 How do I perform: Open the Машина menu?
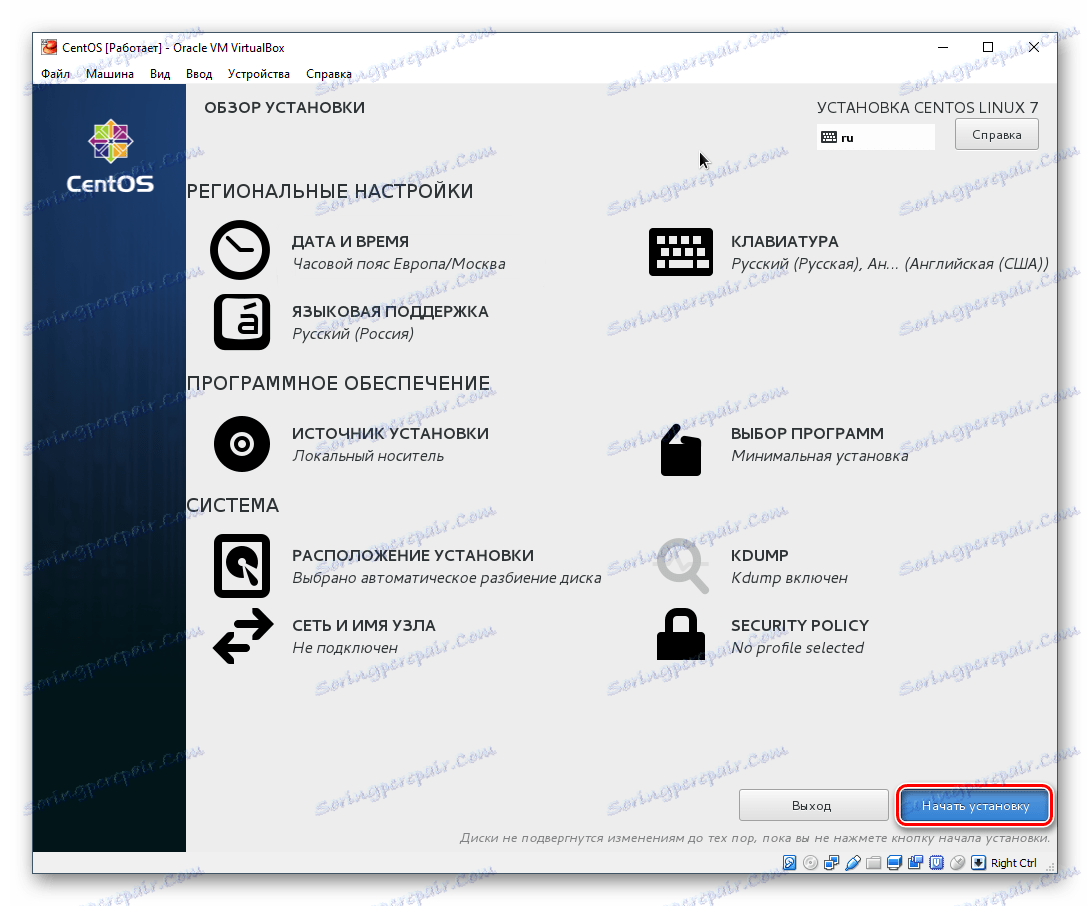pyautogui.click(x=110, y=73)
